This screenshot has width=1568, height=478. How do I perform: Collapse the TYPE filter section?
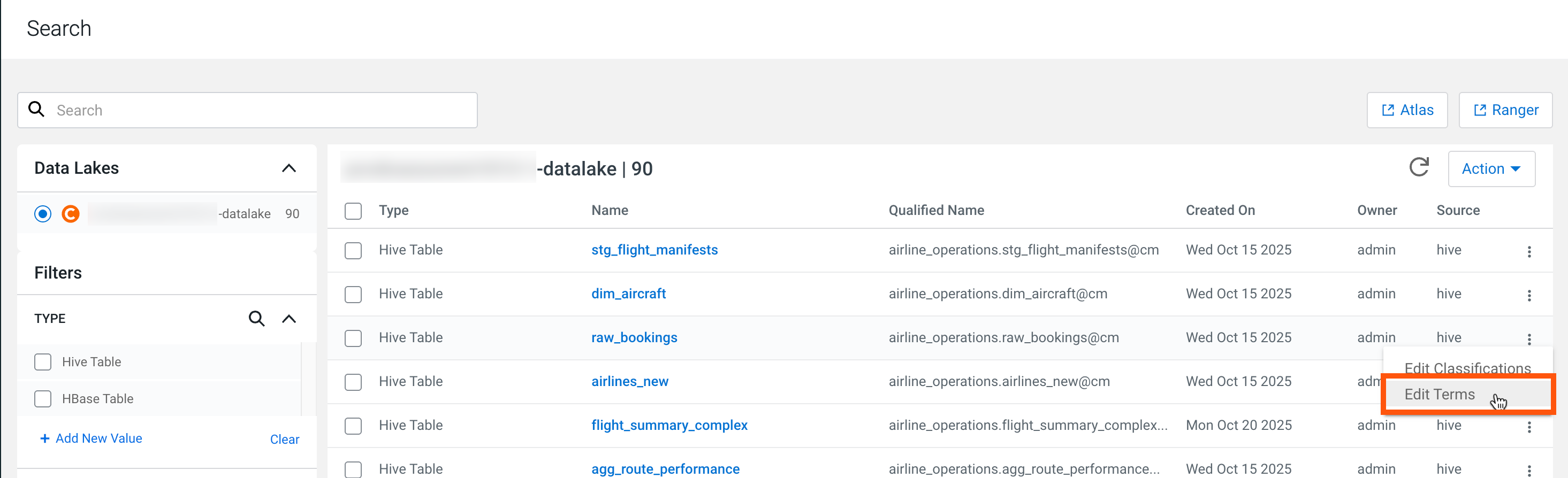pyautogui.click(x=289, y=319)
